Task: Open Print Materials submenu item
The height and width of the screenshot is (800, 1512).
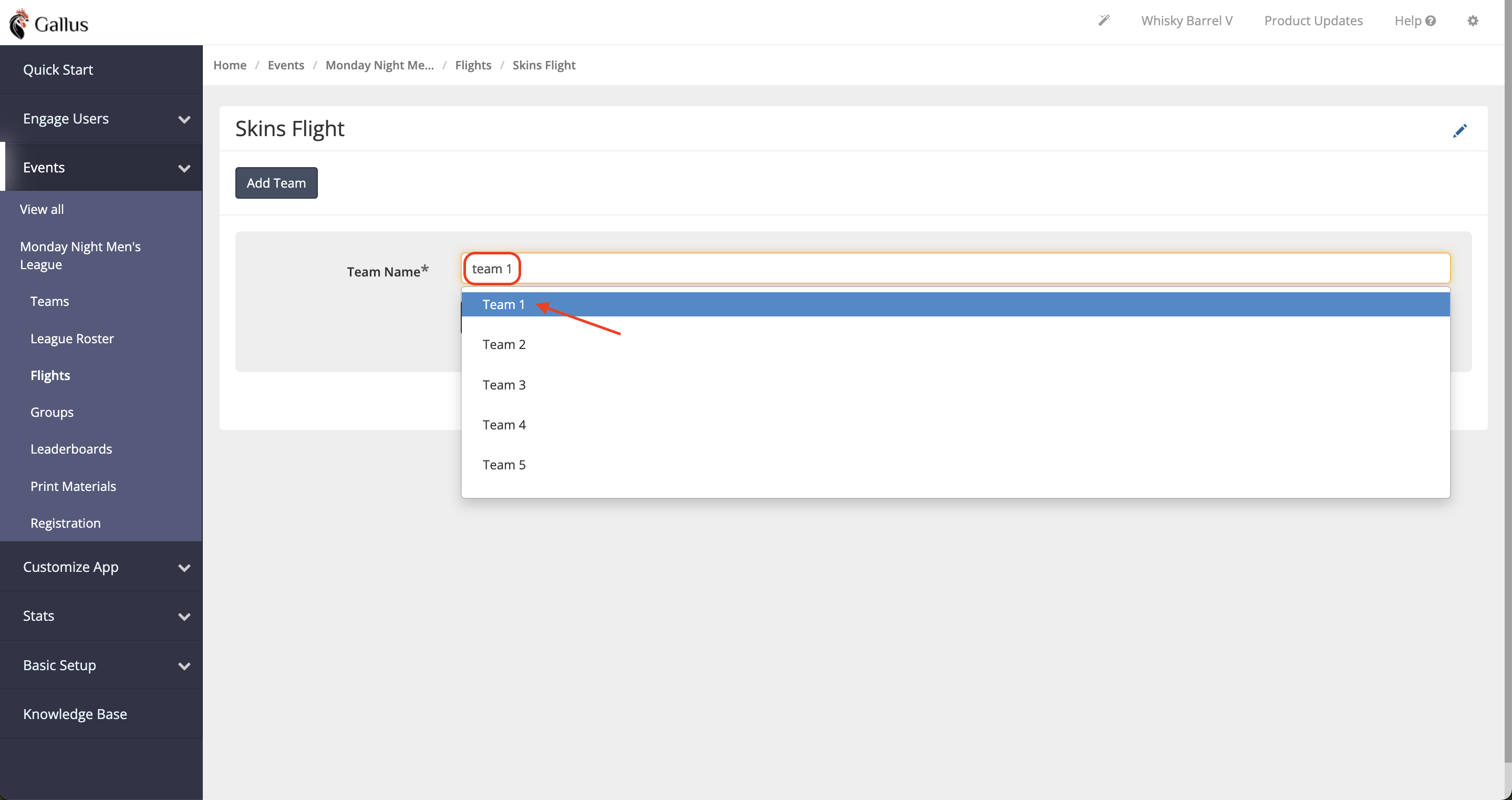Action: click(x=73, y=486)
